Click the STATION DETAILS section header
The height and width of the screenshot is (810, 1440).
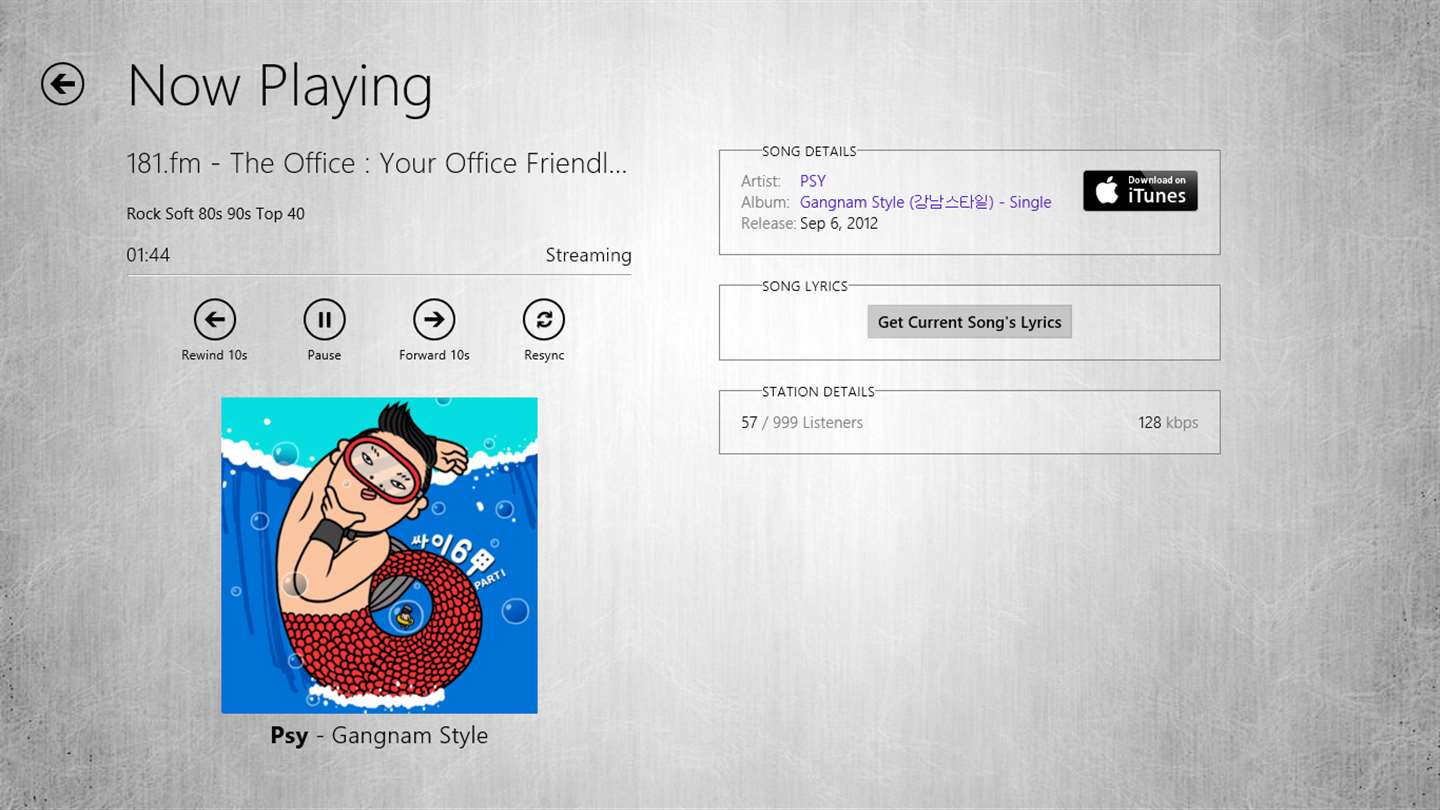click(x=818, y=391)
